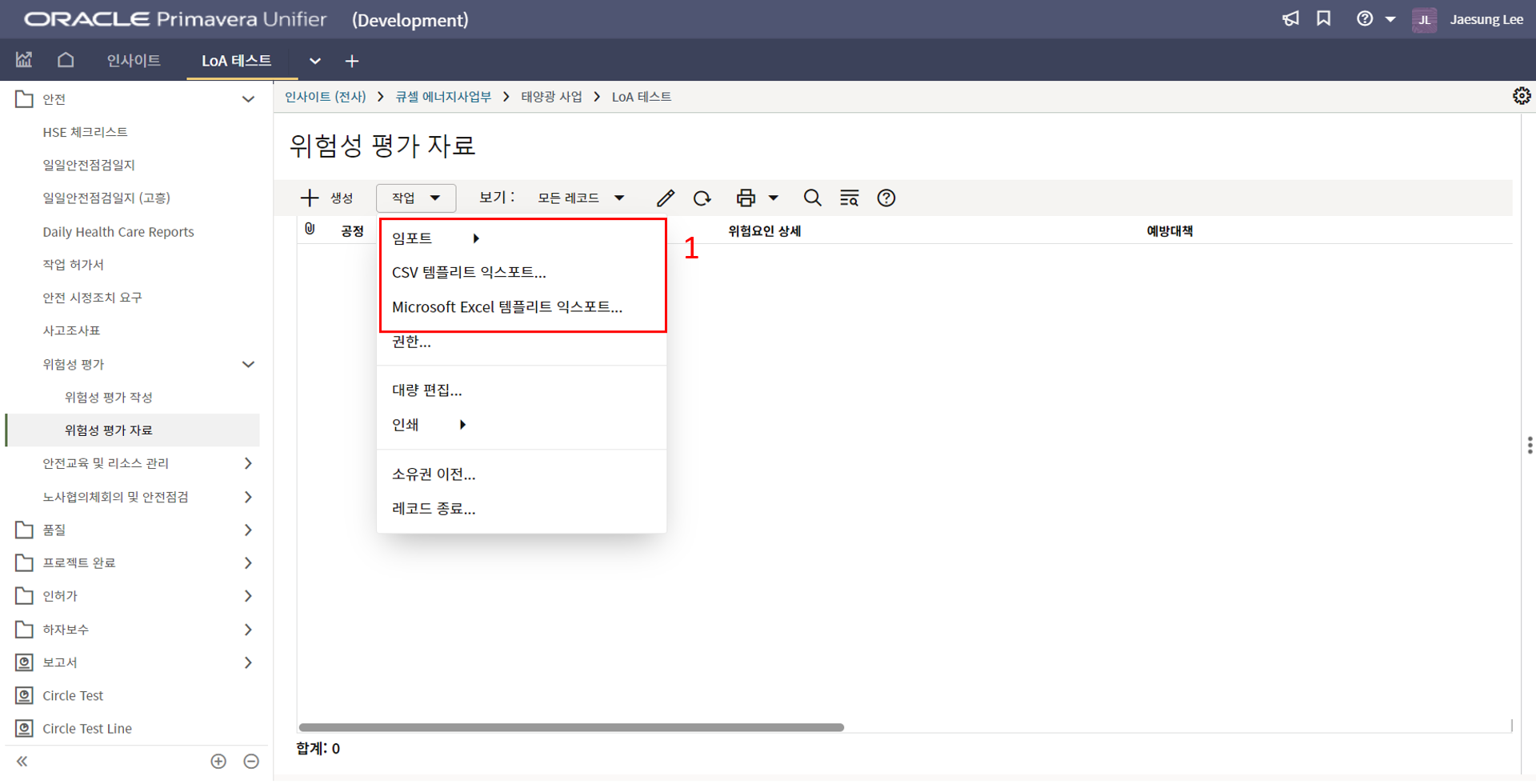The image size is (1536, 784).
Task: Open the magnifier search icon
Action: [x=812, y=198]
